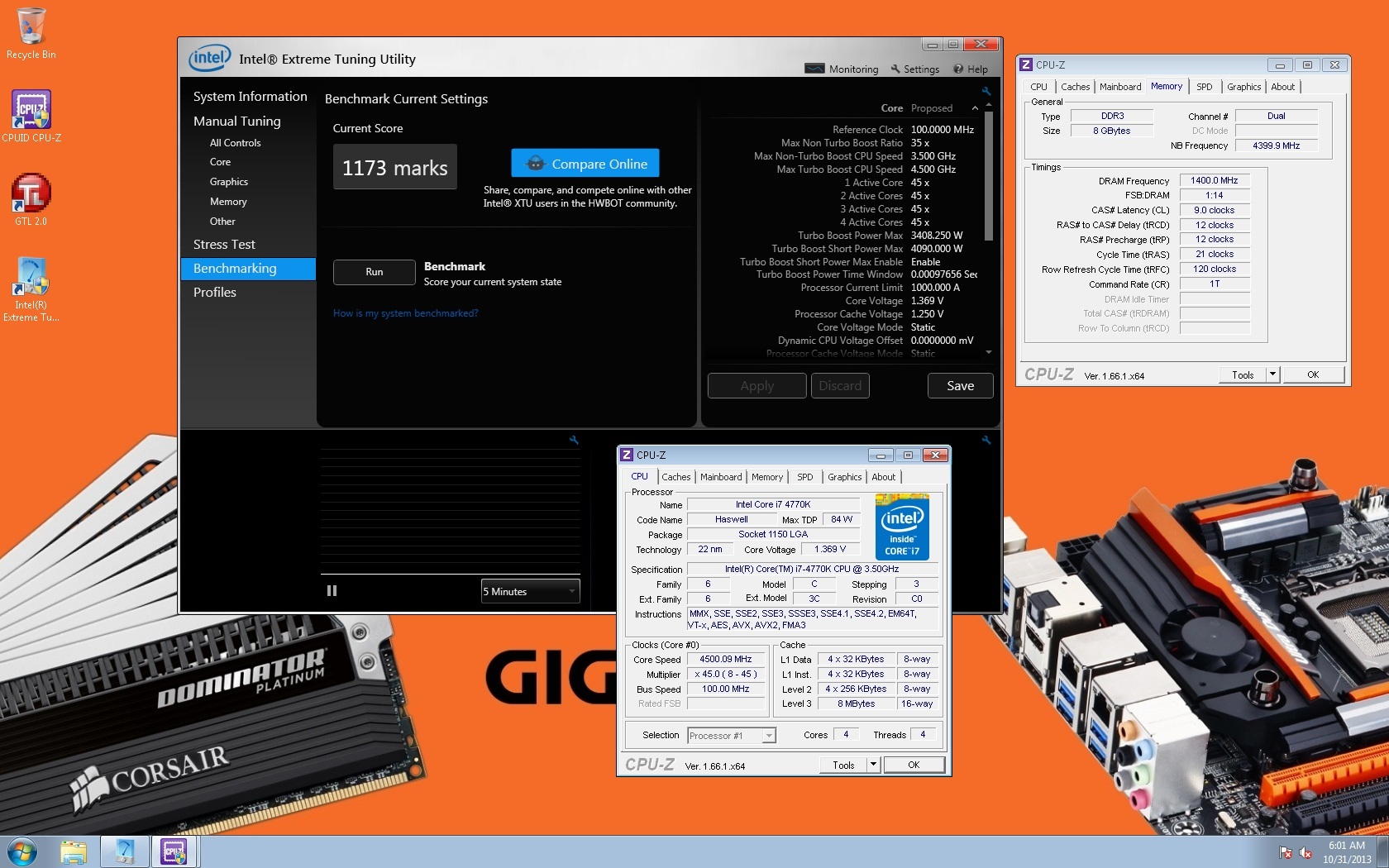Run the XTU benchmark

(374, 272)
